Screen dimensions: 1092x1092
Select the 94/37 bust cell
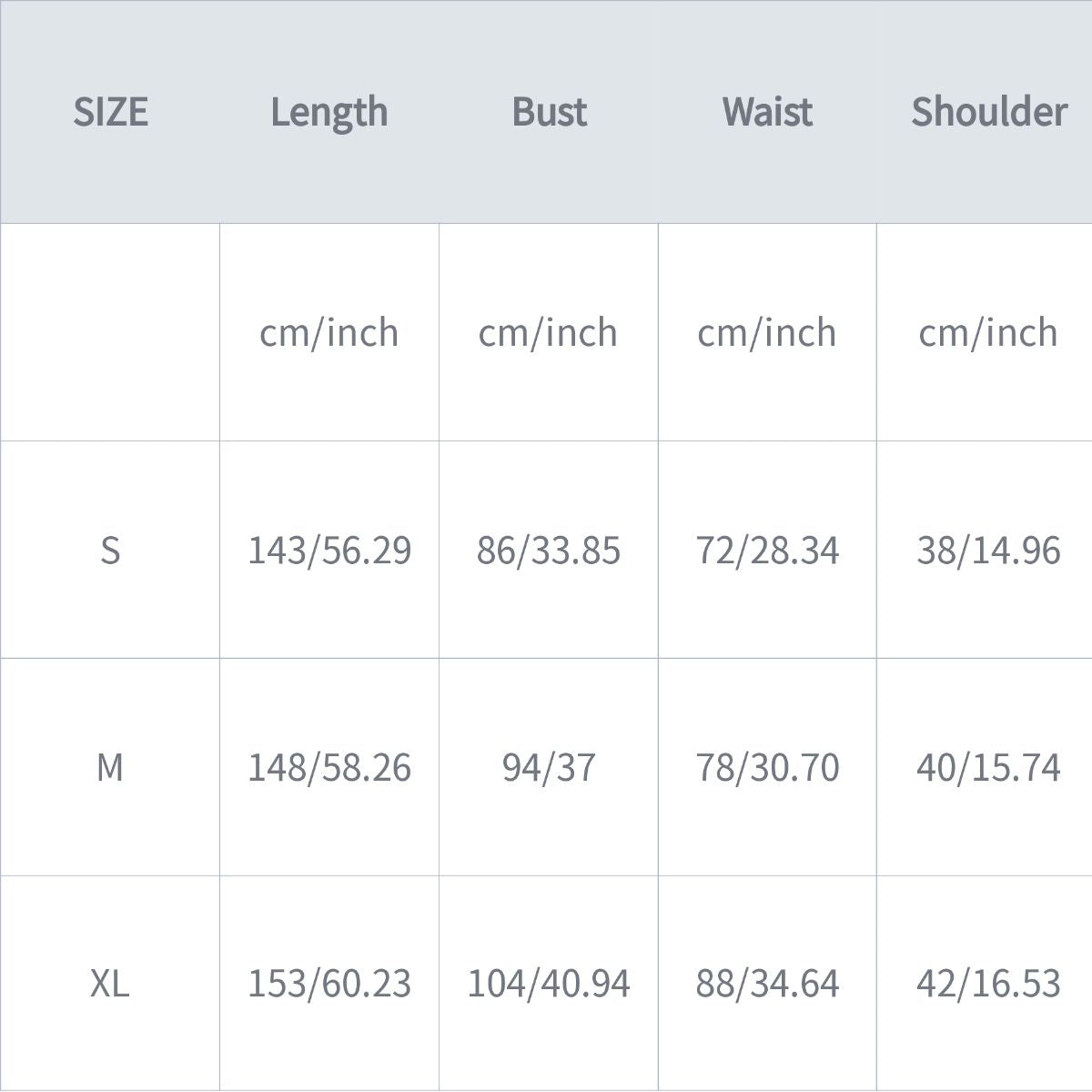pos(549,768)
